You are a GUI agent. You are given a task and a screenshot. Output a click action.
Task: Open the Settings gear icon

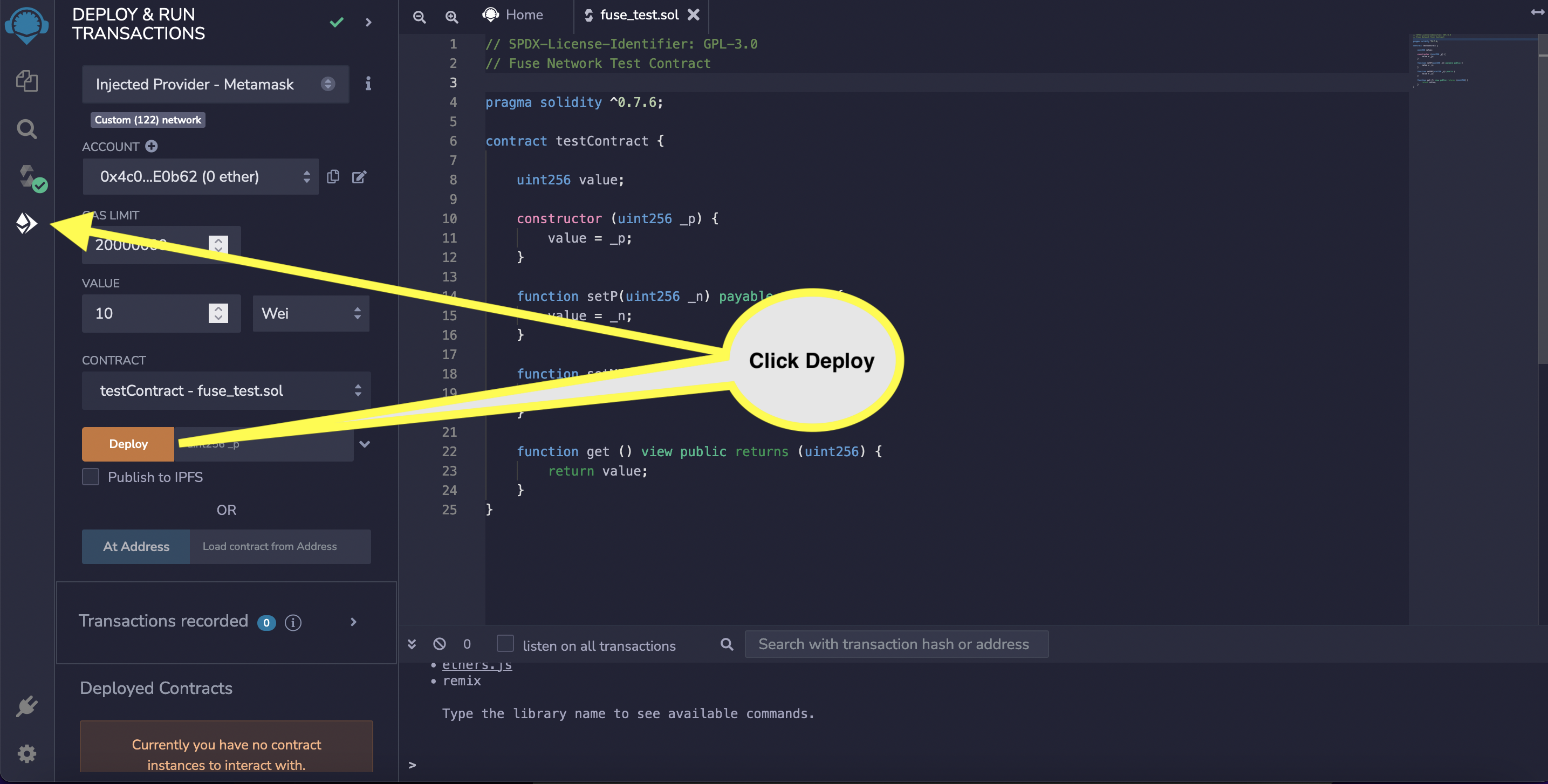point(26,753)
